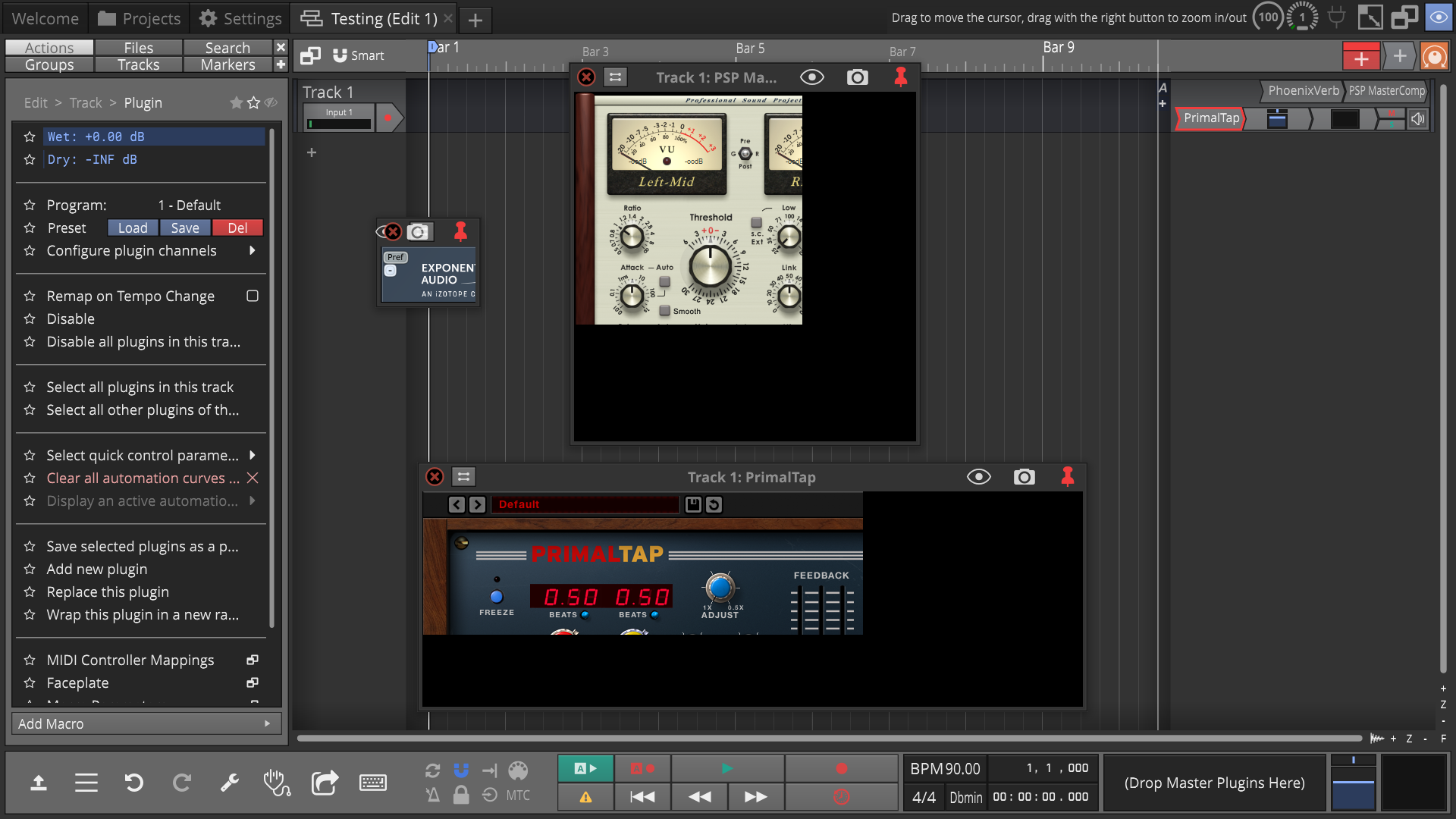Pin the PSP MasterComp plugin window
Screen dimensions: 1456x819
[x=901, y=77]
